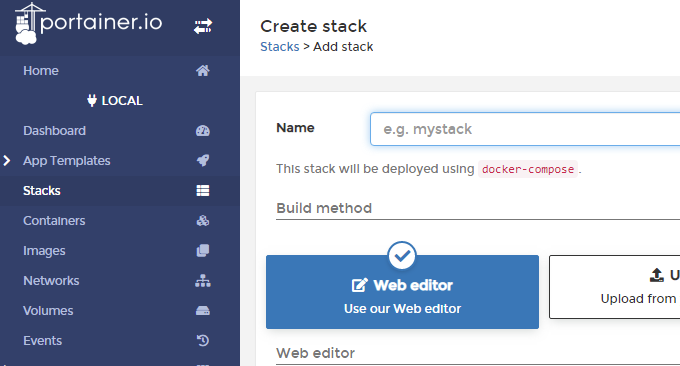Click the Networks sitemap icon
The height and width of the screenshot is (366, 680).
click(203, 281)
